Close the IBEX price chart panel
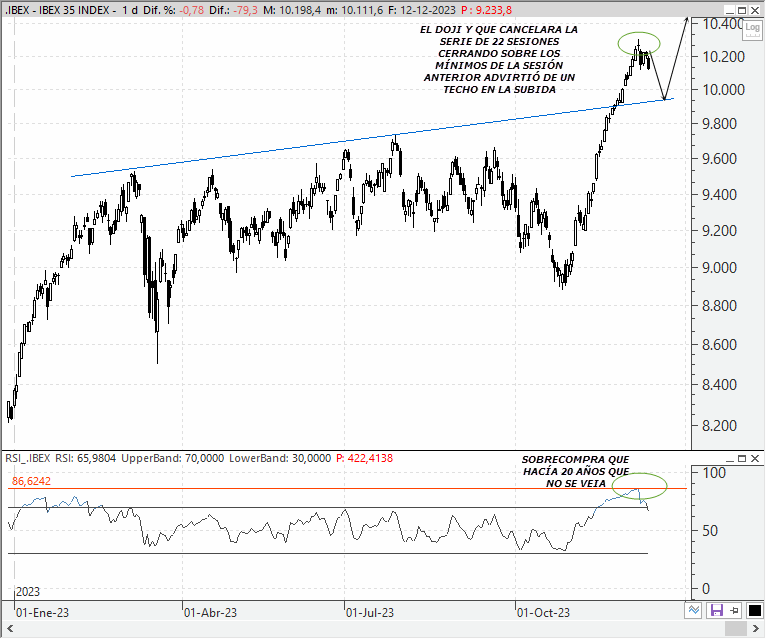This screenshot has height=639, width=766. 755,10
